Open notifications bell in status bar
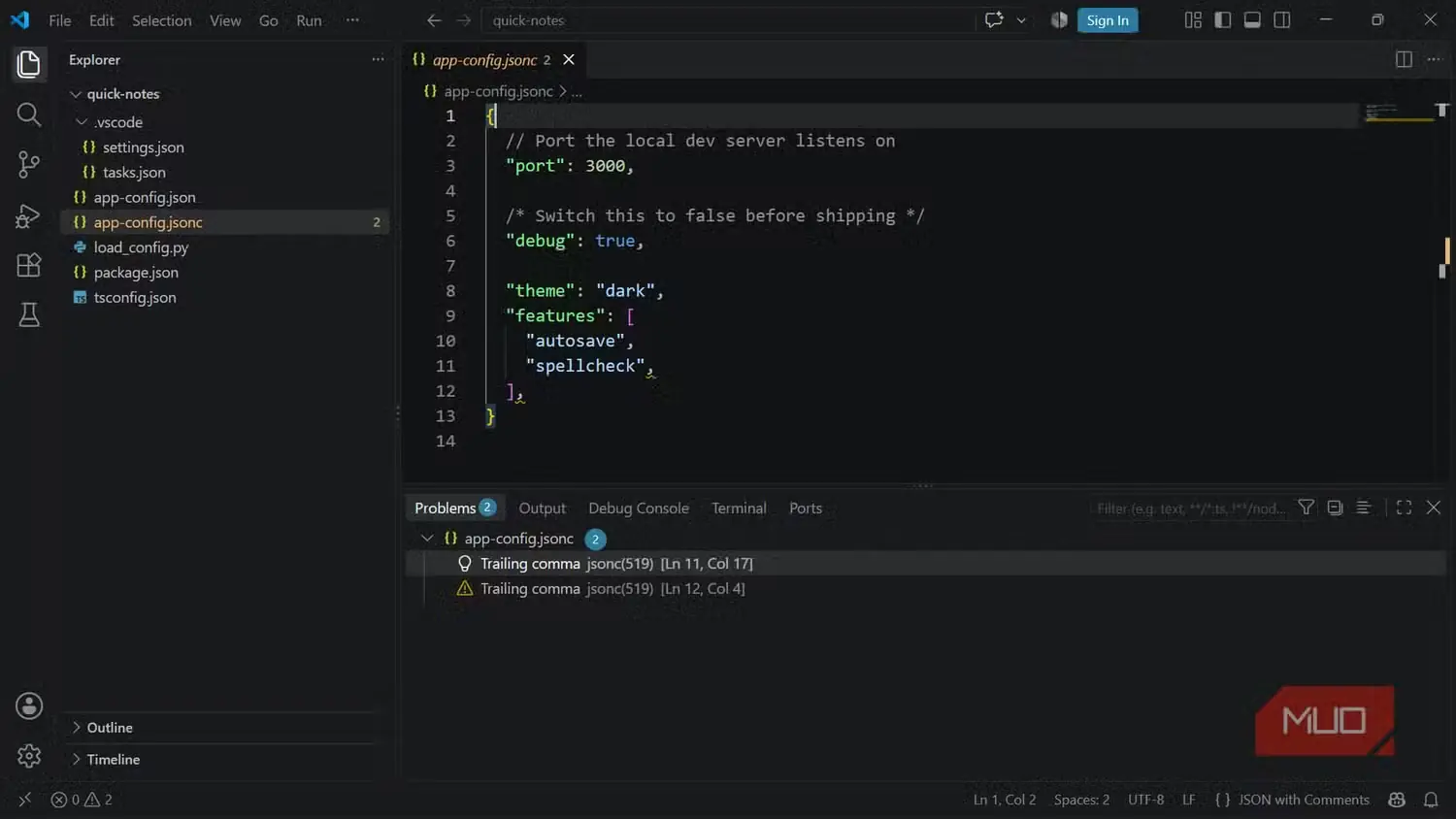1456x819 pixels. (1431, 800)
